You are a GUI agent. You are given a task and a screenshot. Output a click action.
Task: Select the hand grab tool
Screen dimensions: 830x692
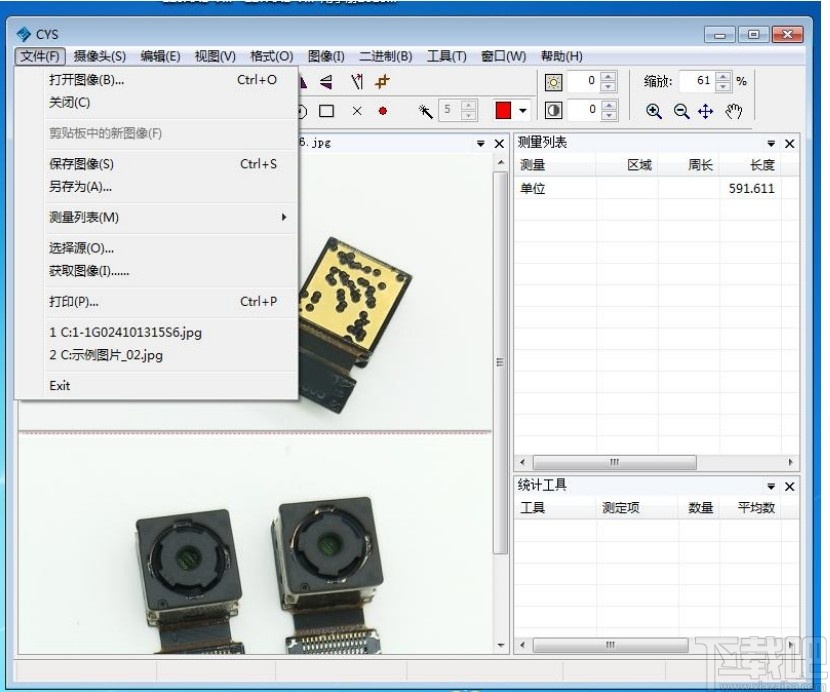[734, 110]
